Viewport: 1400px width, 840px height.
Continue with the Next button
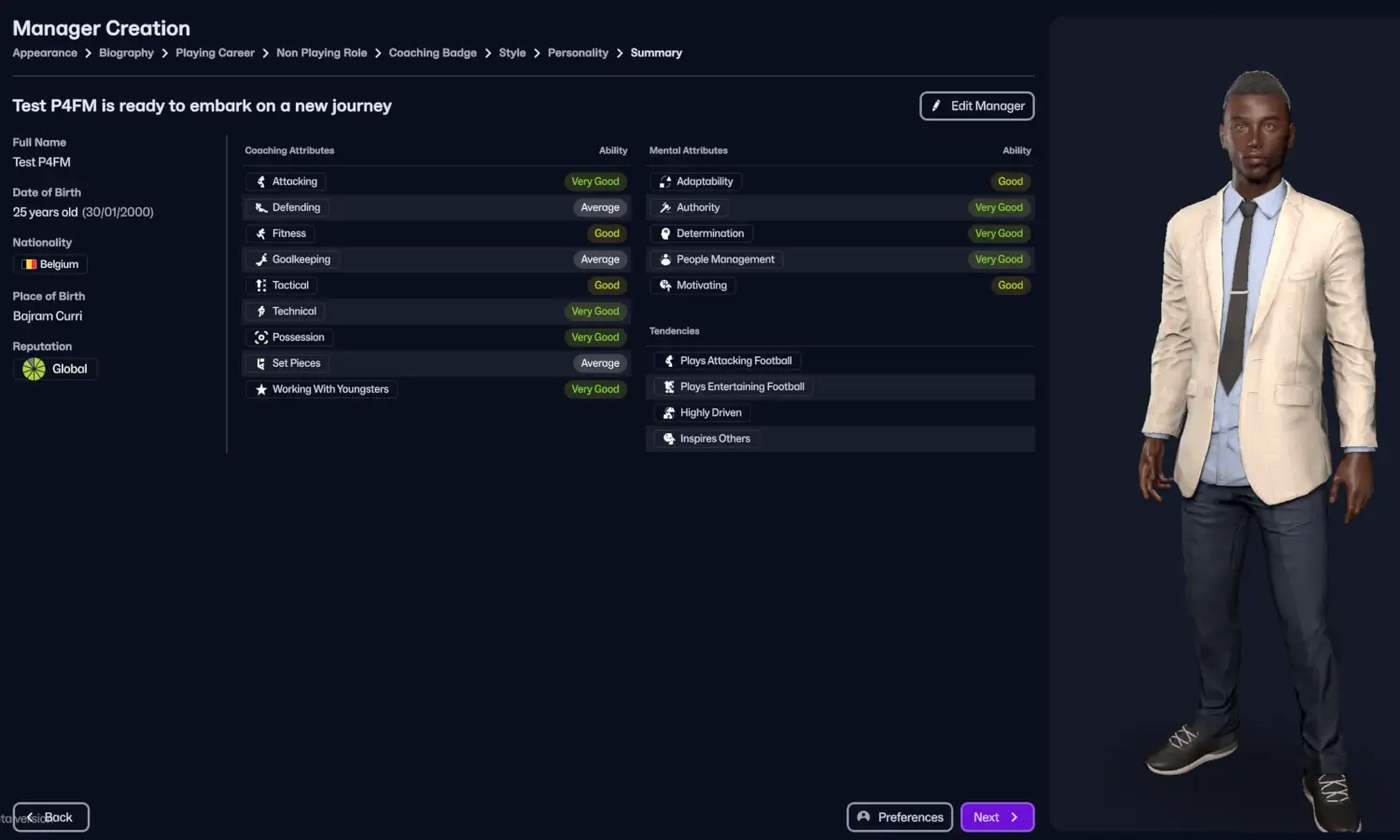(997, 818)
